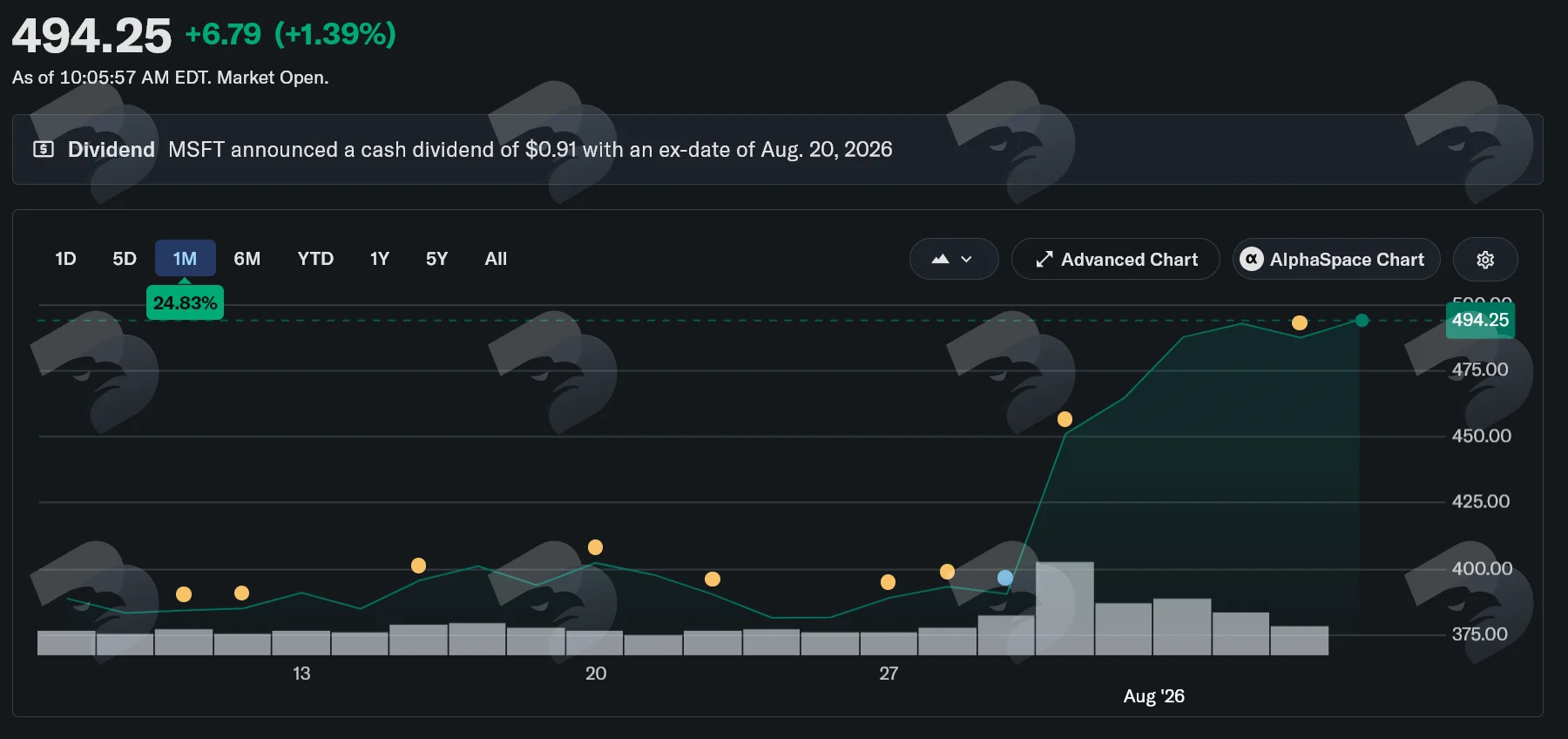Click the AlphaSpace logo icon
The image size is (1568, 739).
pyautogui.click(x=1252, y=259)
